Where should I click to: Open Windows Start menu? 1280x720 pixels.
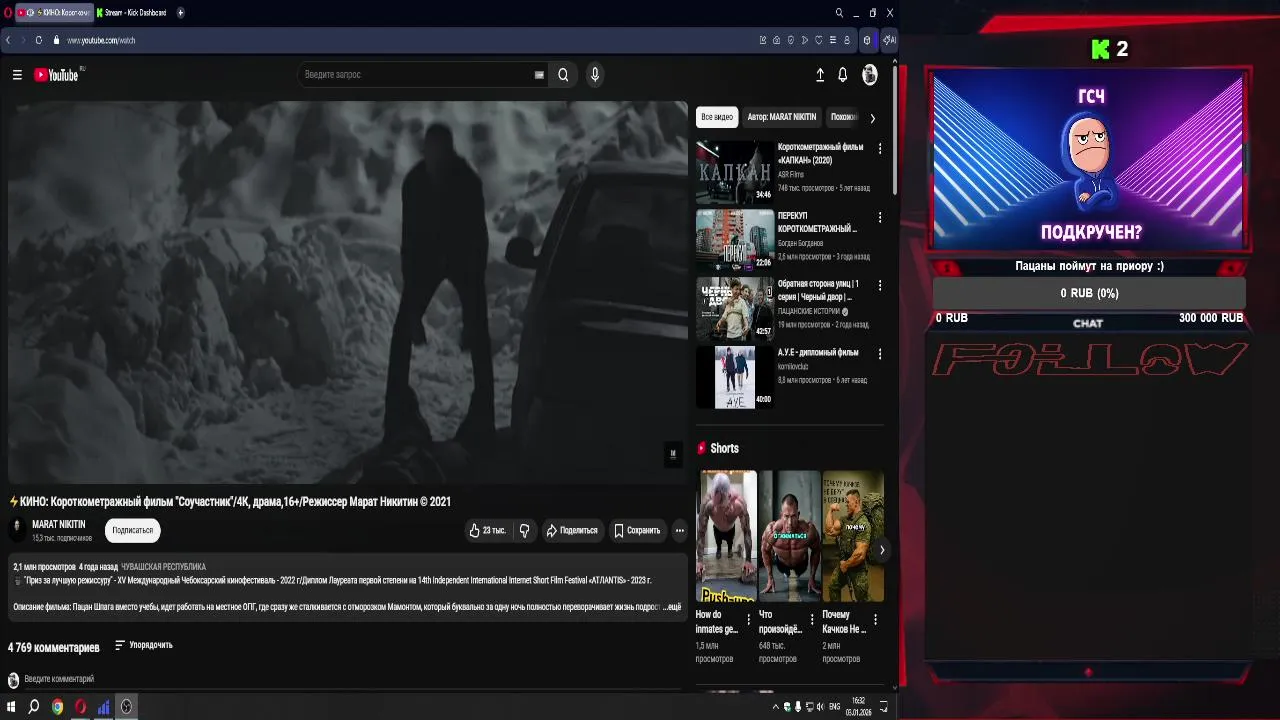[11, 707]
